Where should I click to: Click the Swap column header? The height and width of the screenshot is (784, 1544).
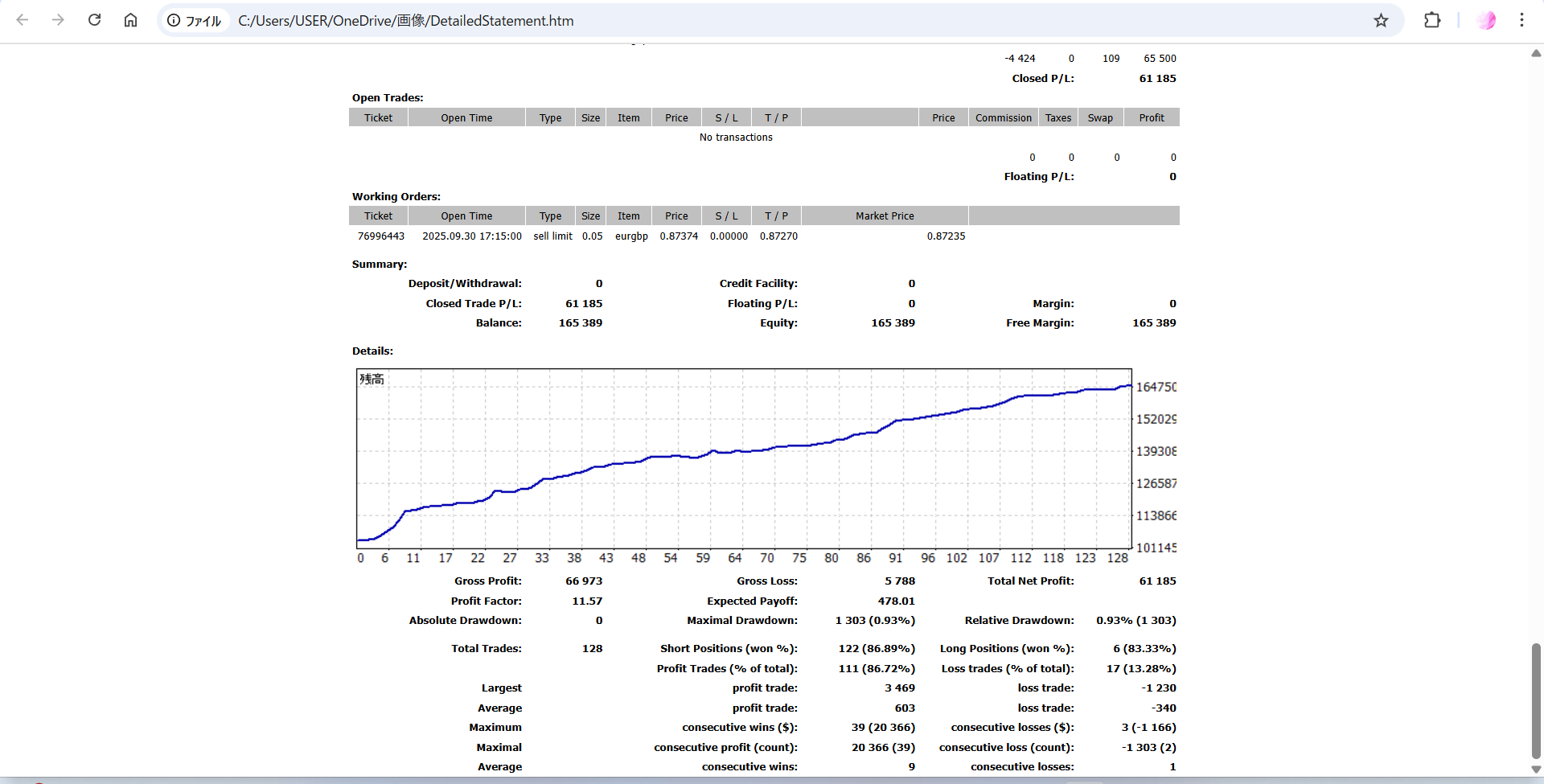tap(1100, 118)
